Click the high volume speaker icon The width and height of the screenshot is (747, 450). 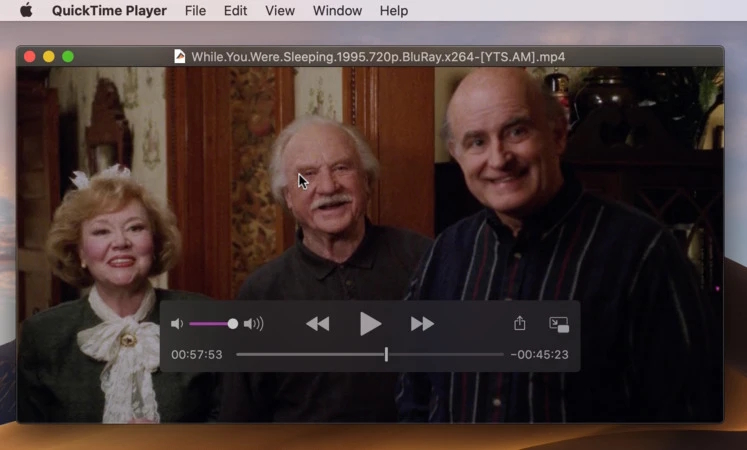(x=253, y=324)
